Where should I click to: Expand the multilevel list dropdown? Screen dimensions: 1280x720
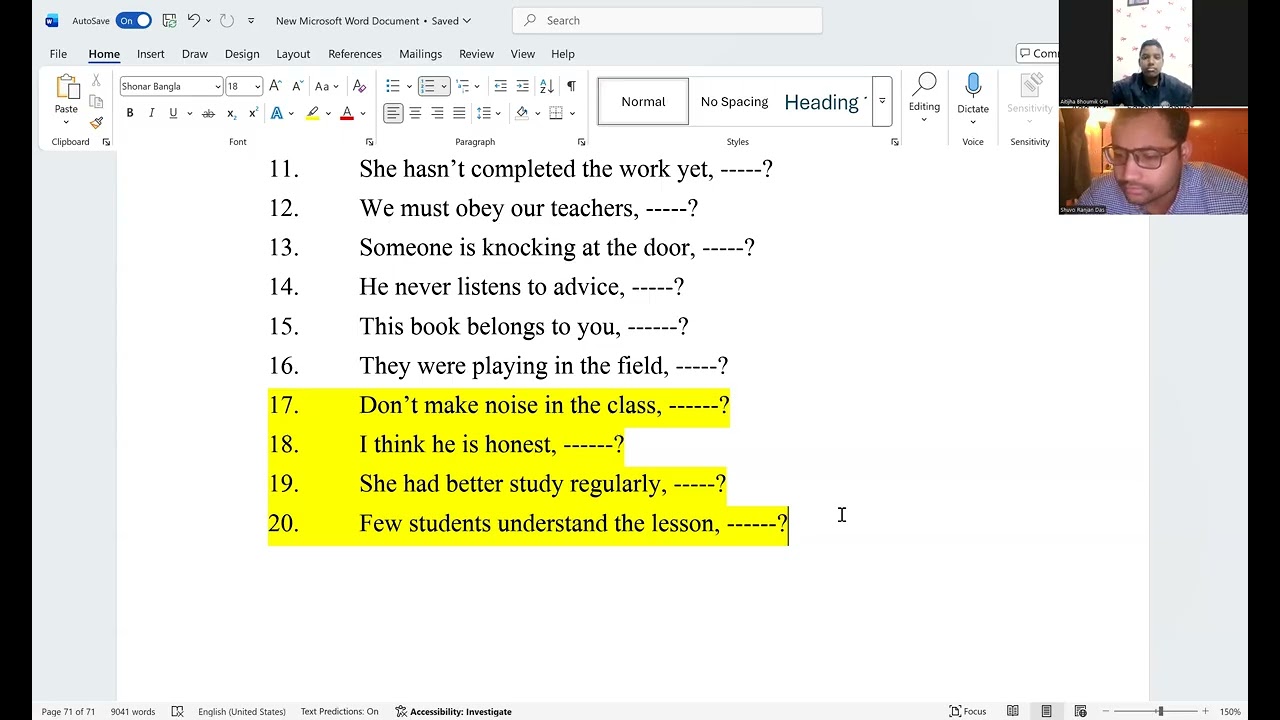coord(477,86)
